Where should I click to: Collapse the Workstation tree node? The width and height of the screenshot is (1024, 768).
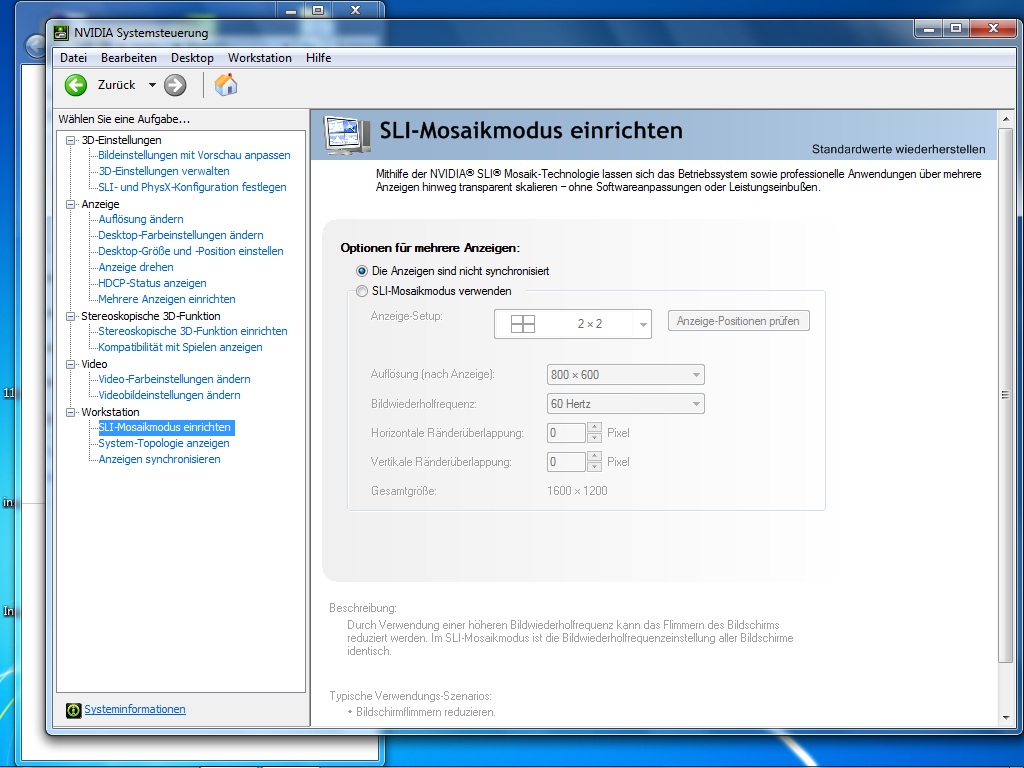click(71, 413)
